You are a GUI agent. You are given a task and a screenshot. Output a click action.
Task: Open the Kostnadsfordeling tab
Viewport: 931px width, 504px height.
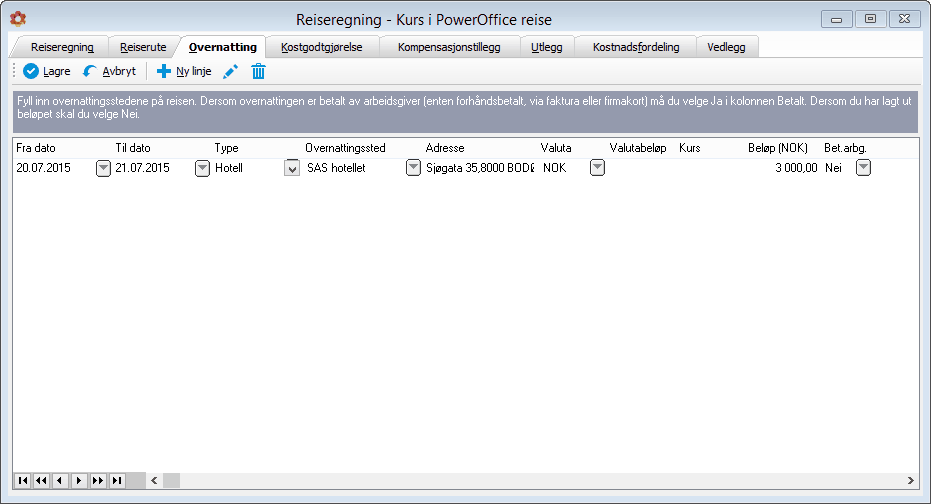tap(636, 47)
